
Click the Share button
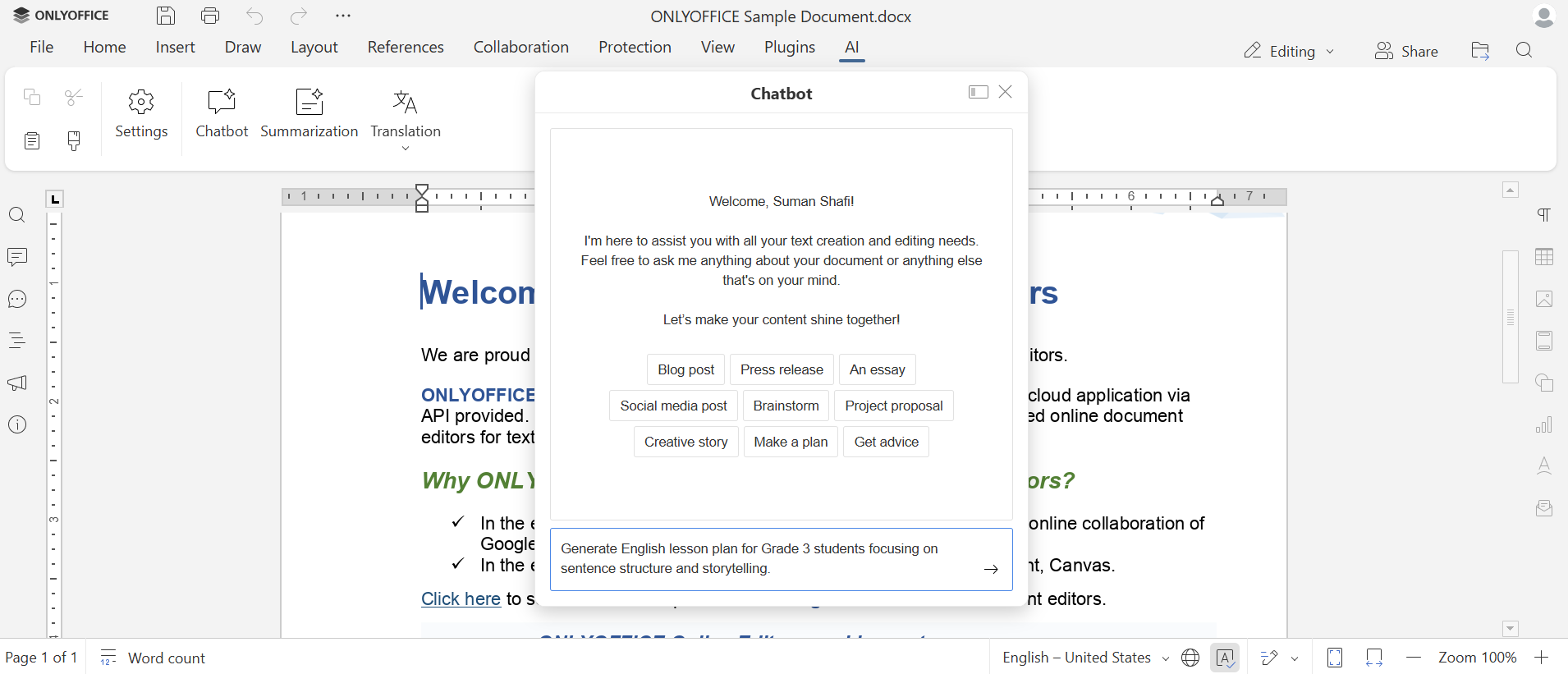point(1406,51)
